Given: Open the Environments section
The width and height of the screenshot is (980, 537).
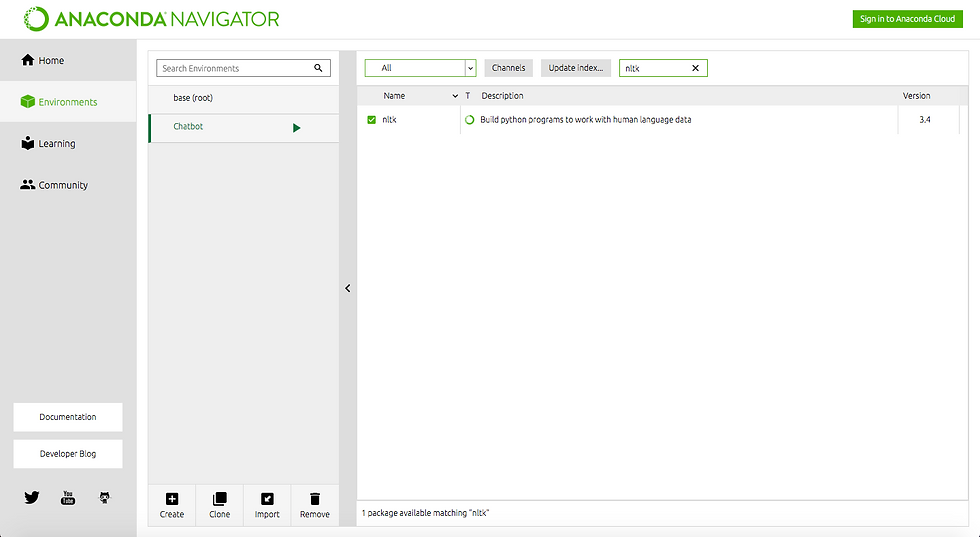Looking at the screenshot, I should [68, 102].
